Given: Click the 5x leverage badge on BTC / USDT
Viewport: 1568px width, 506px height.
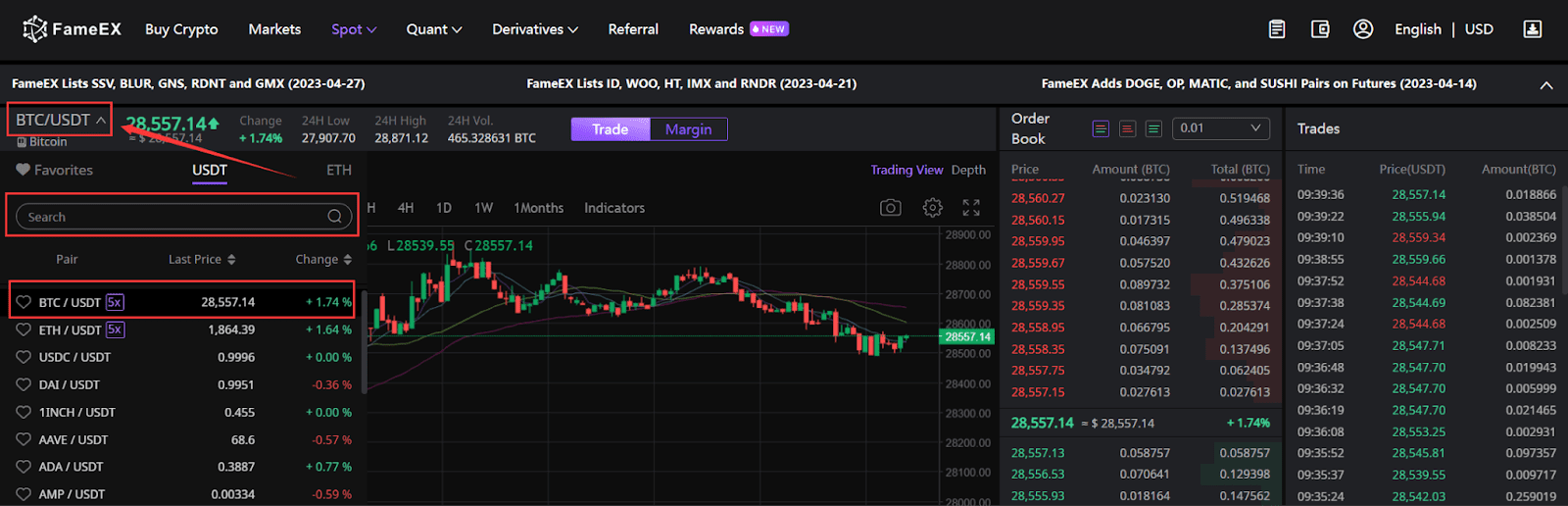Looking at the screenshot, I should (115, 302).
